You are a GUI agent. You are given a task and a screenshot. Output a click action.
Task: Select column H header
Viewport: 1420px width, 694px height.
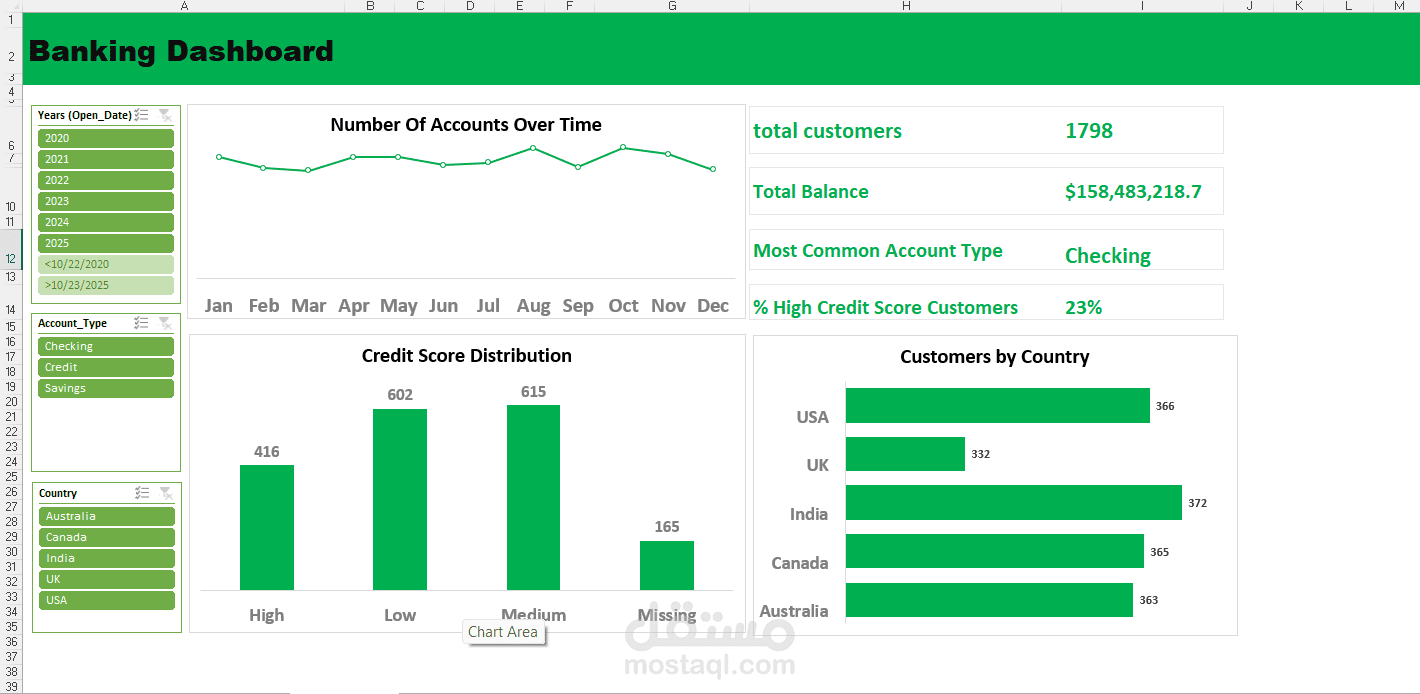pos(906,6)
